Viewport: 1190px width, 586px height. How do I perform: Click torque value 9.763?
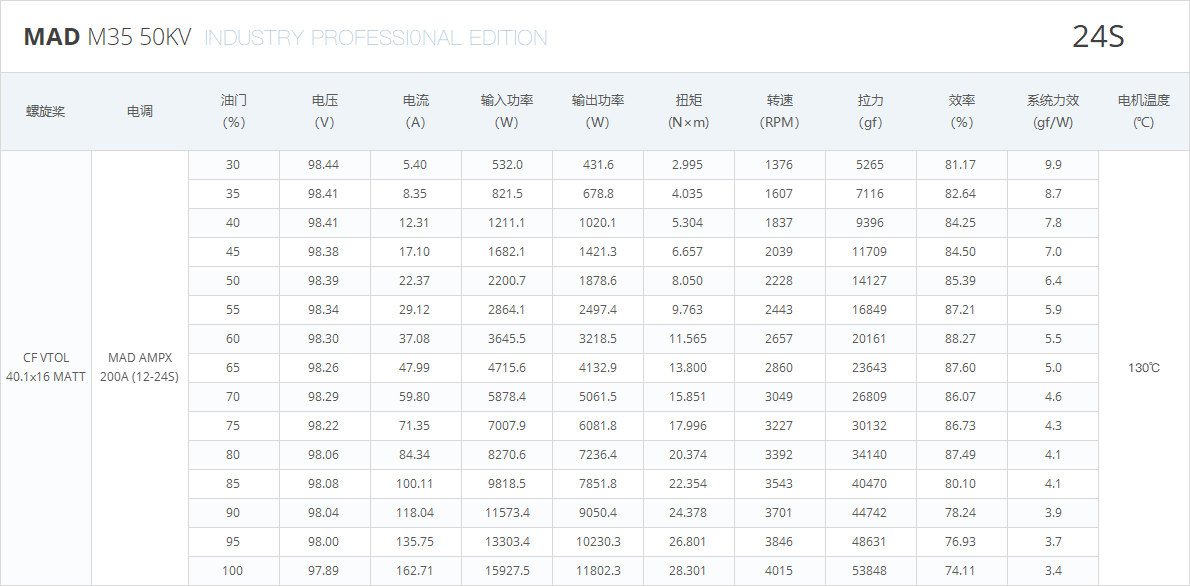click(x=688, y=310)
